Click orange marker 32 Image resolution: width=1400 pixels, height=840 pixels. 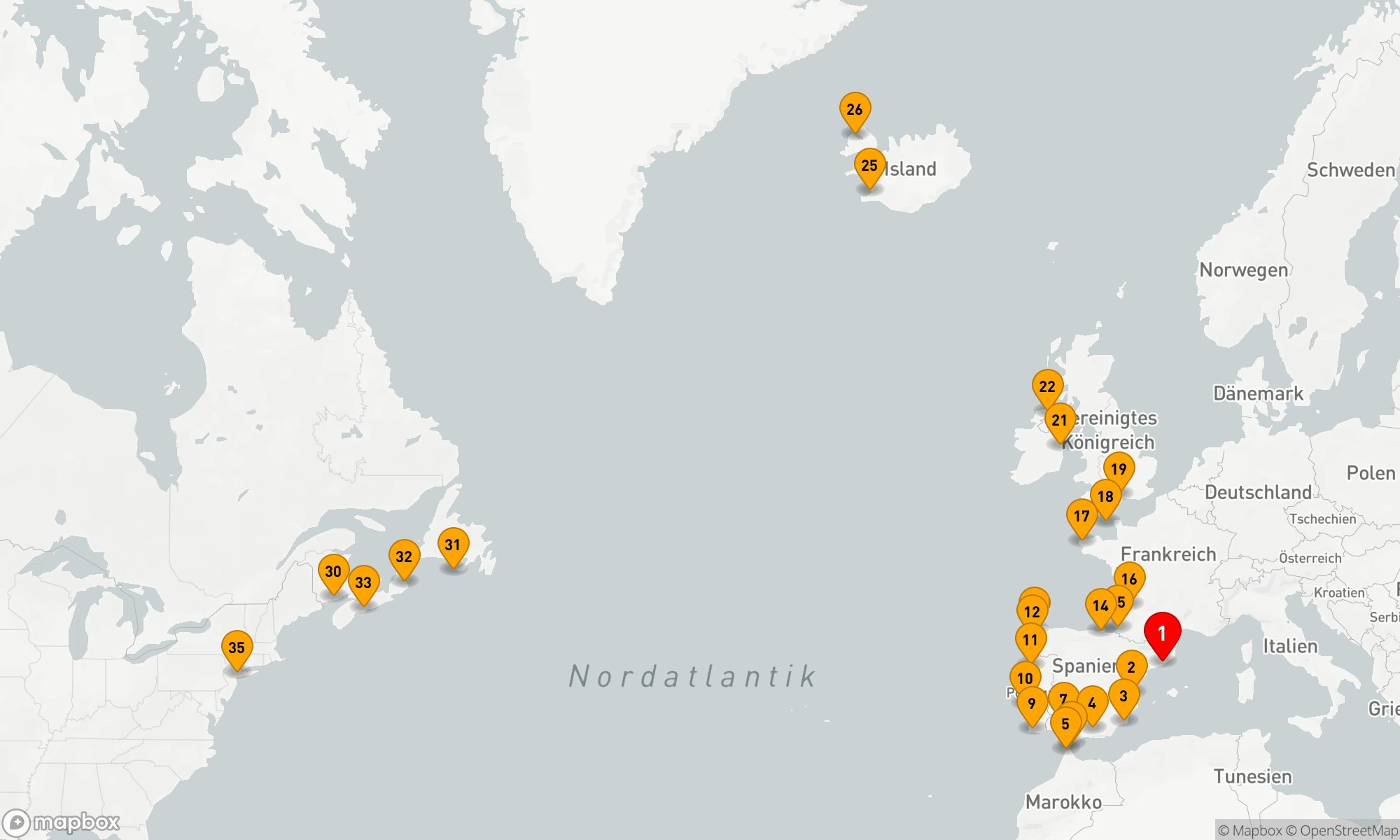pos(404,556)
